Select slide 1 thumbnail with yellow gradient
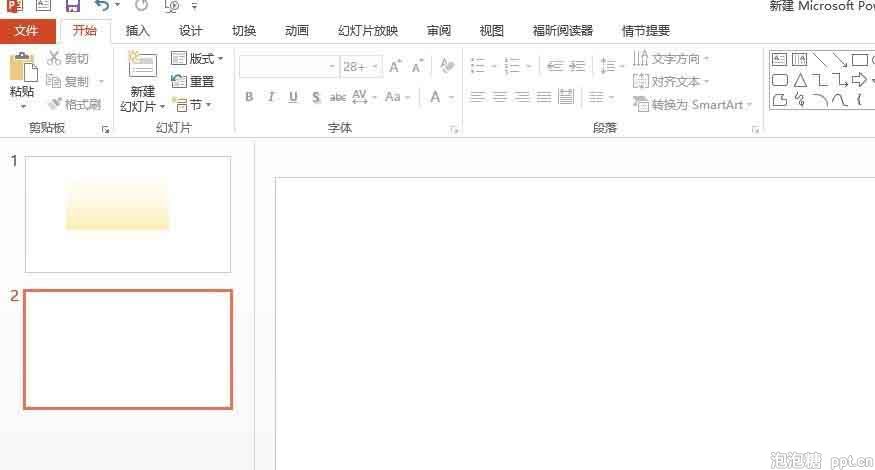This screenshot has height=470, width=875. pyautogui.click(x=128, y=214)
